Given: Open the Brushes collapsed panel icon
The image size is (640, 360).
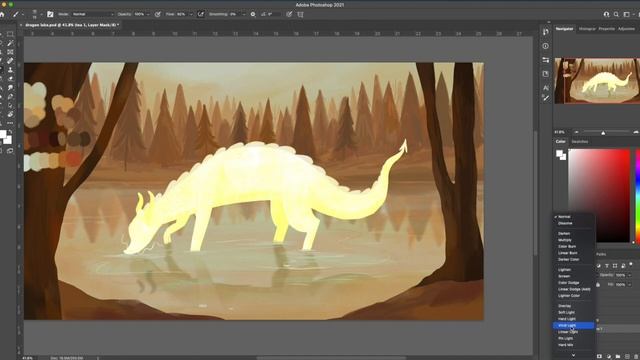Looking at the screenshot, I should (x=546, y=98).
